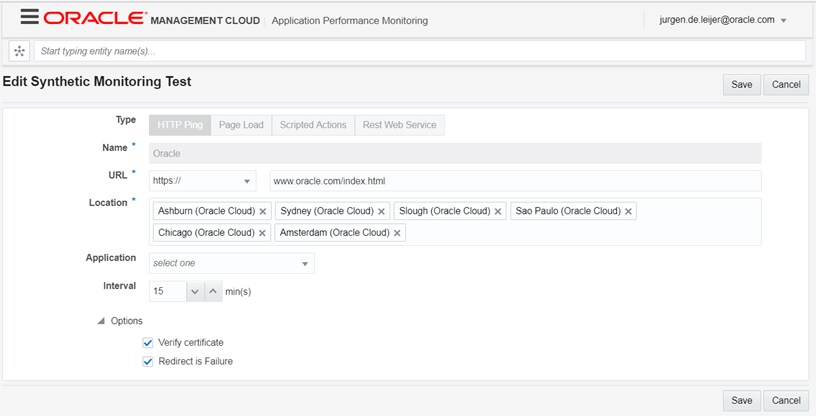The image size is (816, 416).
Task: Remove Amsterdam (Oracle Cloud) location tag
Action: tap(397, 233)
